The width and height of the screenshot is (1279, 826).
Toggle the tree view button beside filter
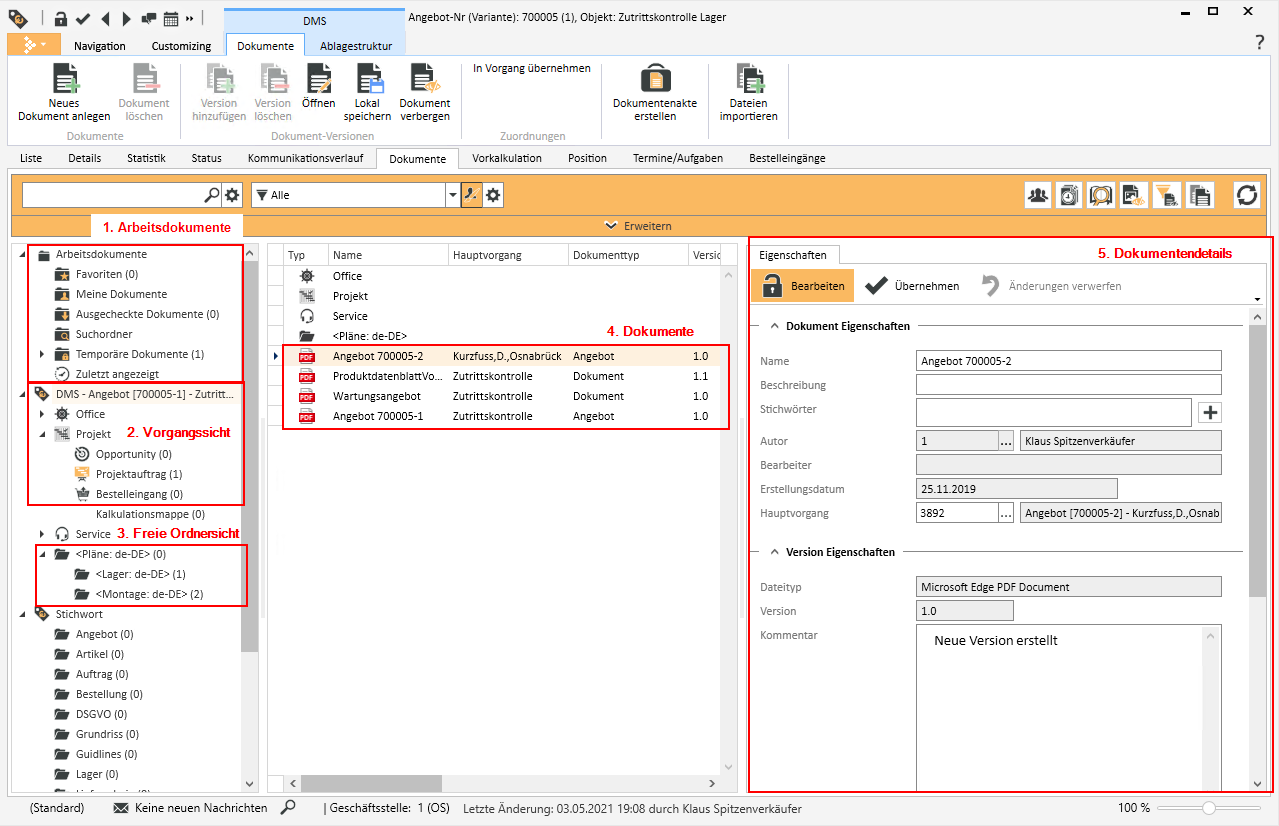[470, 195]
